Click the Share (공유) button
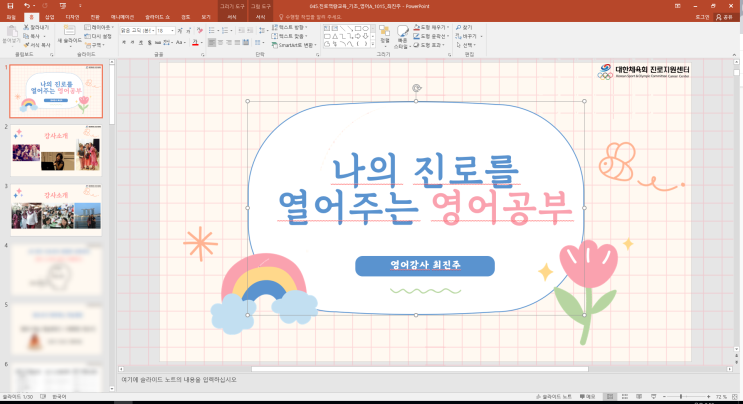The width and height of the screenshot is (743, 404). coord(725,17)
